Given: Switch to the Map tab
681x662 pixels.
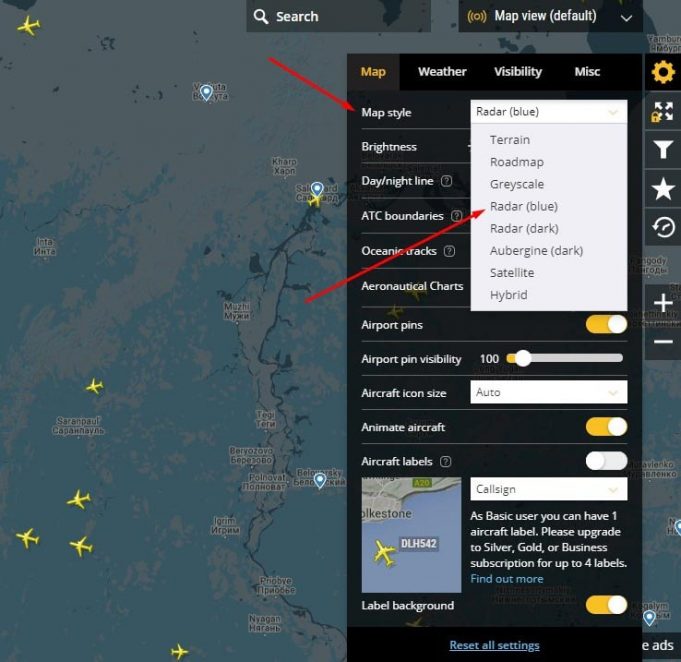Looking at the screenshot, I should (x=373, y=72).
